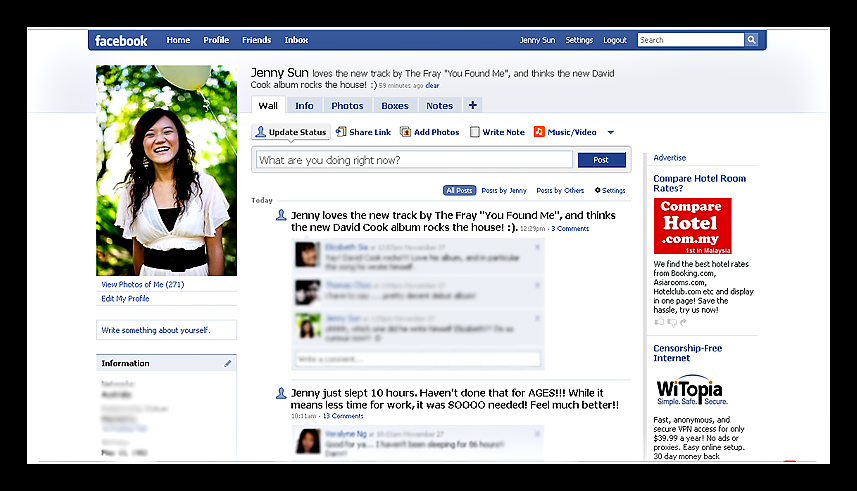Click the Add Photos label
This screenshot has width=857, height=491.
click(x=437, y=132)
